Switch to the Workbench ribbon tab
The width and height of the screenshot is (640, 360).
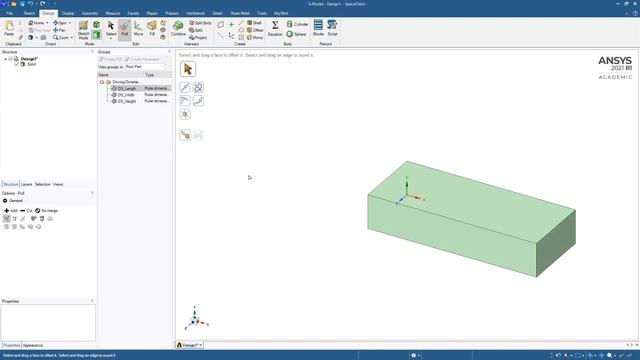195,13
